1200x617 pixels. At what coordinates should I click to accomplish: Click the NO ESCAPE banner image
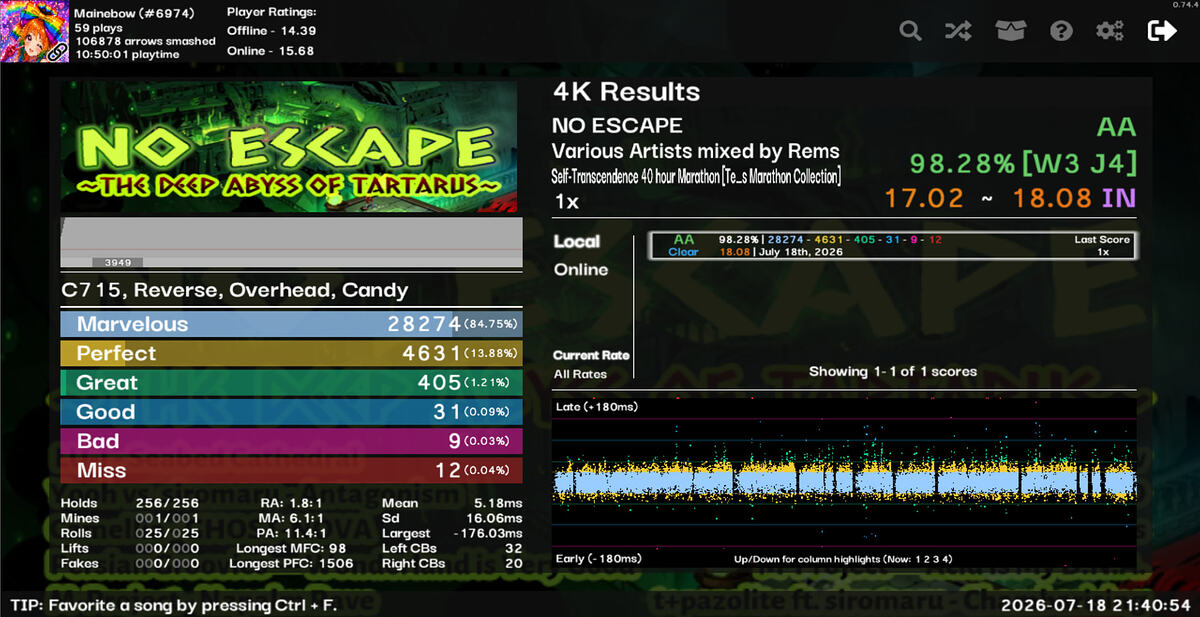pos(289,147)
